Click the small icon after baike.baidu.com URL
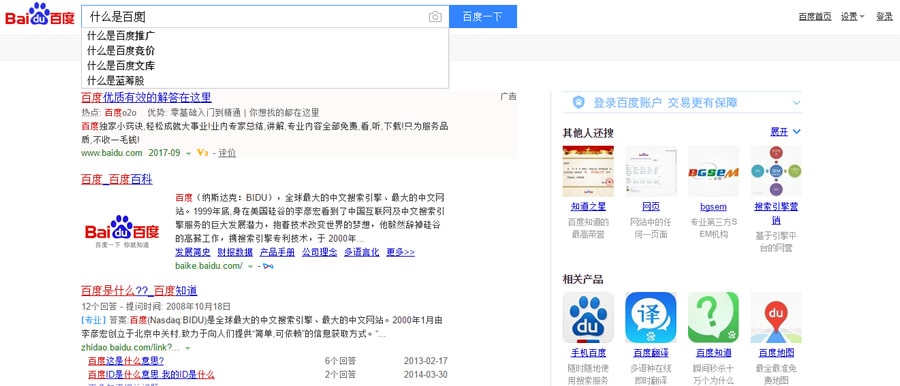900x386 pixels. point(268,266)
